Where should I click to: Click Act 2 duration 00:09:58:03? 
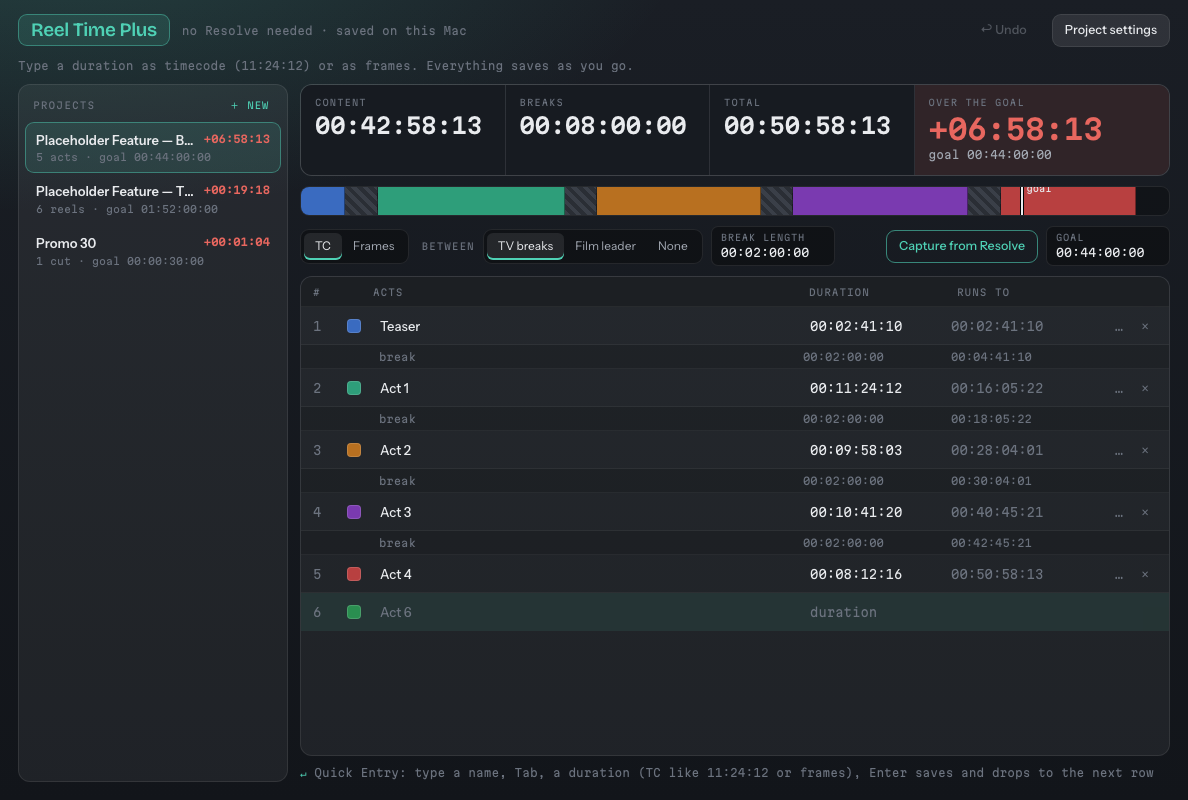pos(856,451)
